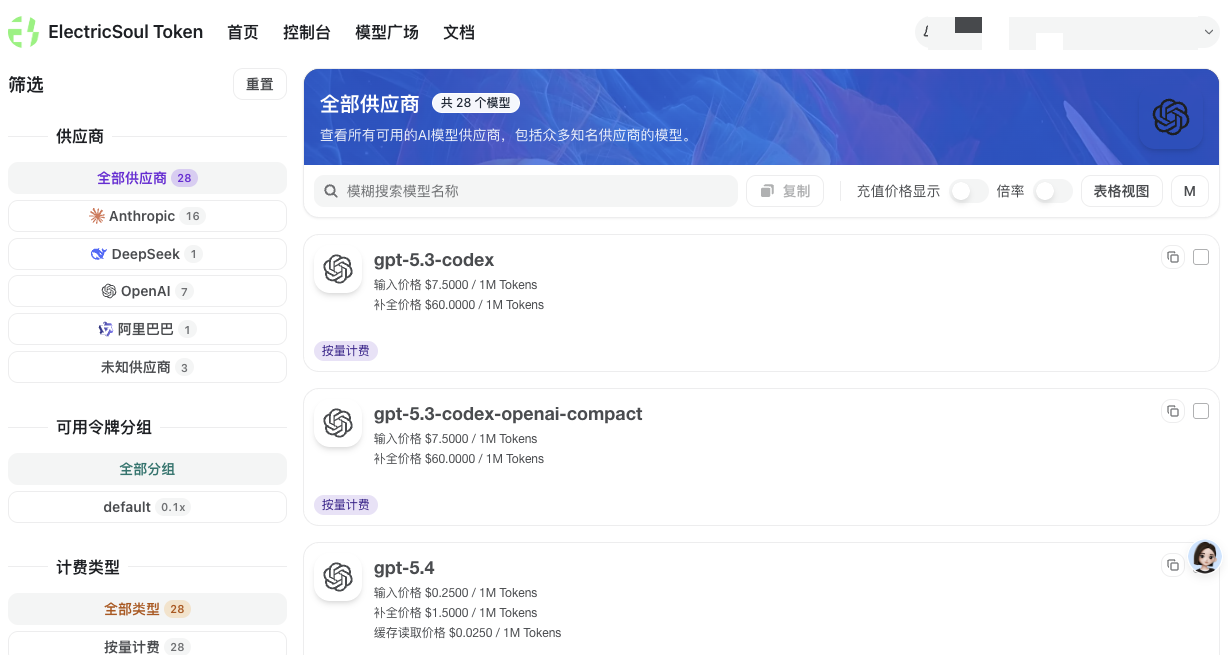Screen dimensions: 1228x655
Task: Click the gpt-5.3-codex-openai-compact model logo
Action: [x=338, y=423]
